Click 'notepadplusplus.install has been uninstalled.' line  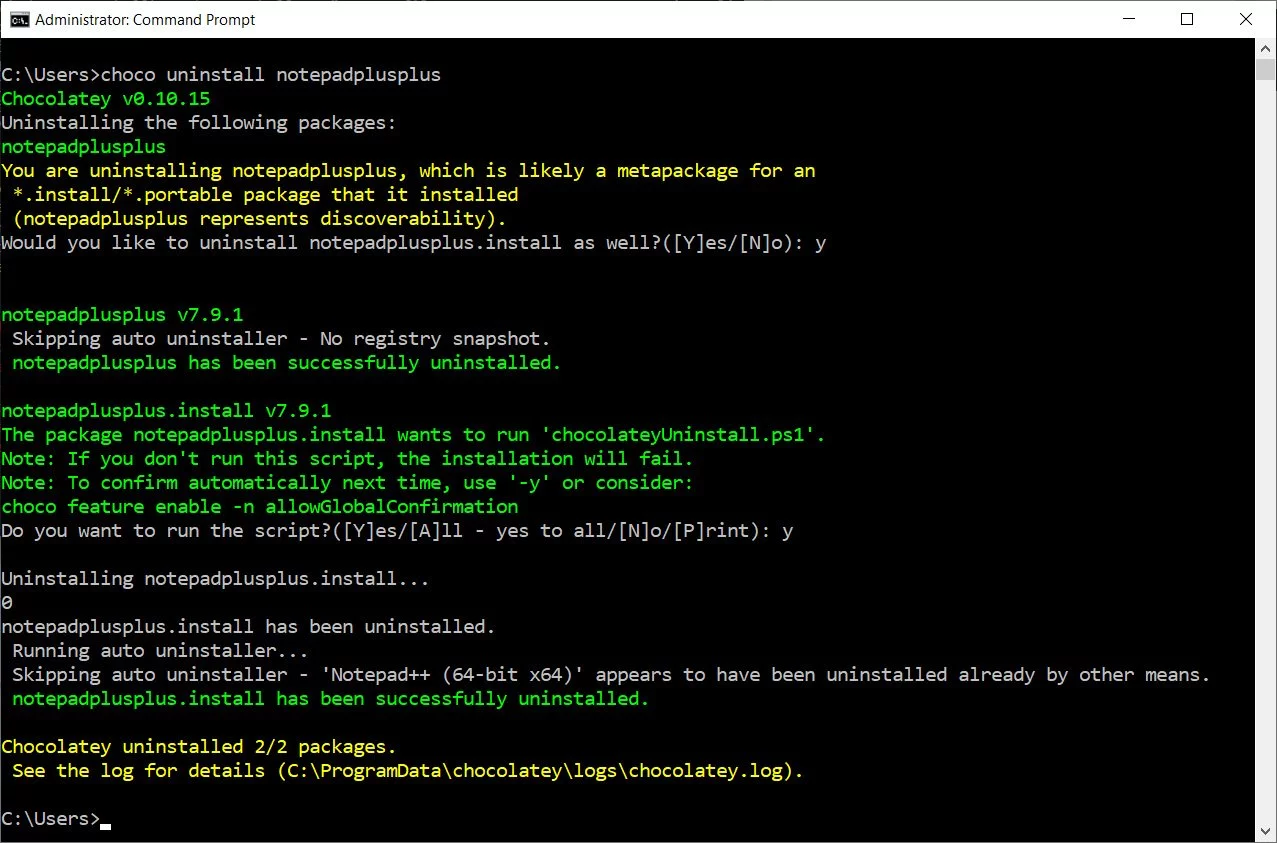coord(249,627)
